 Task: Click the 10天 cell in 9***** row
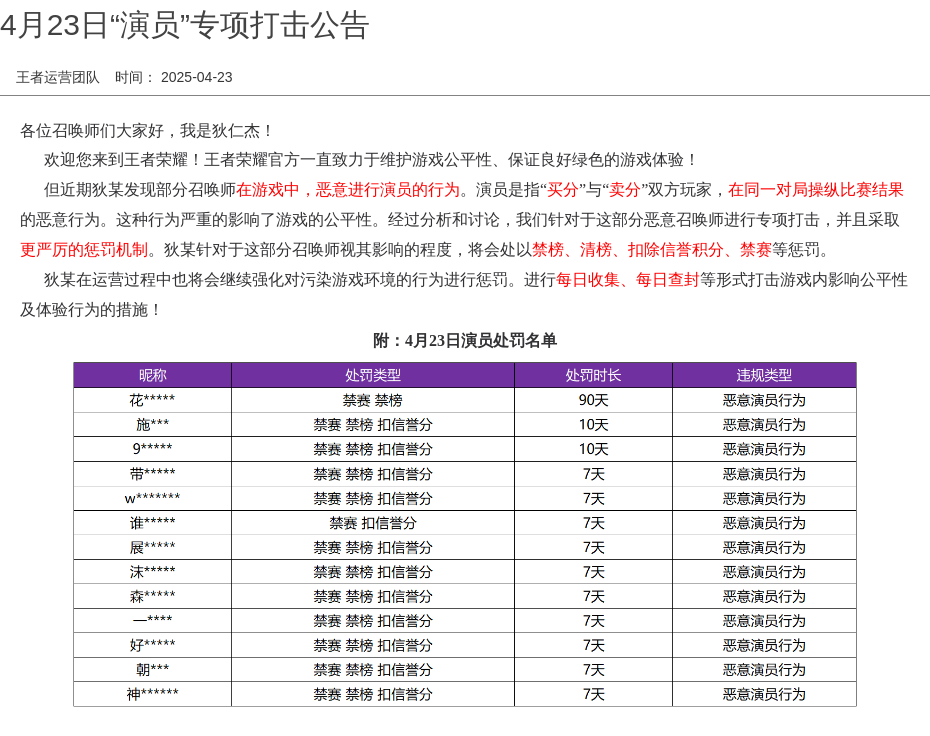pyautogui.click(x=593, y=449)
